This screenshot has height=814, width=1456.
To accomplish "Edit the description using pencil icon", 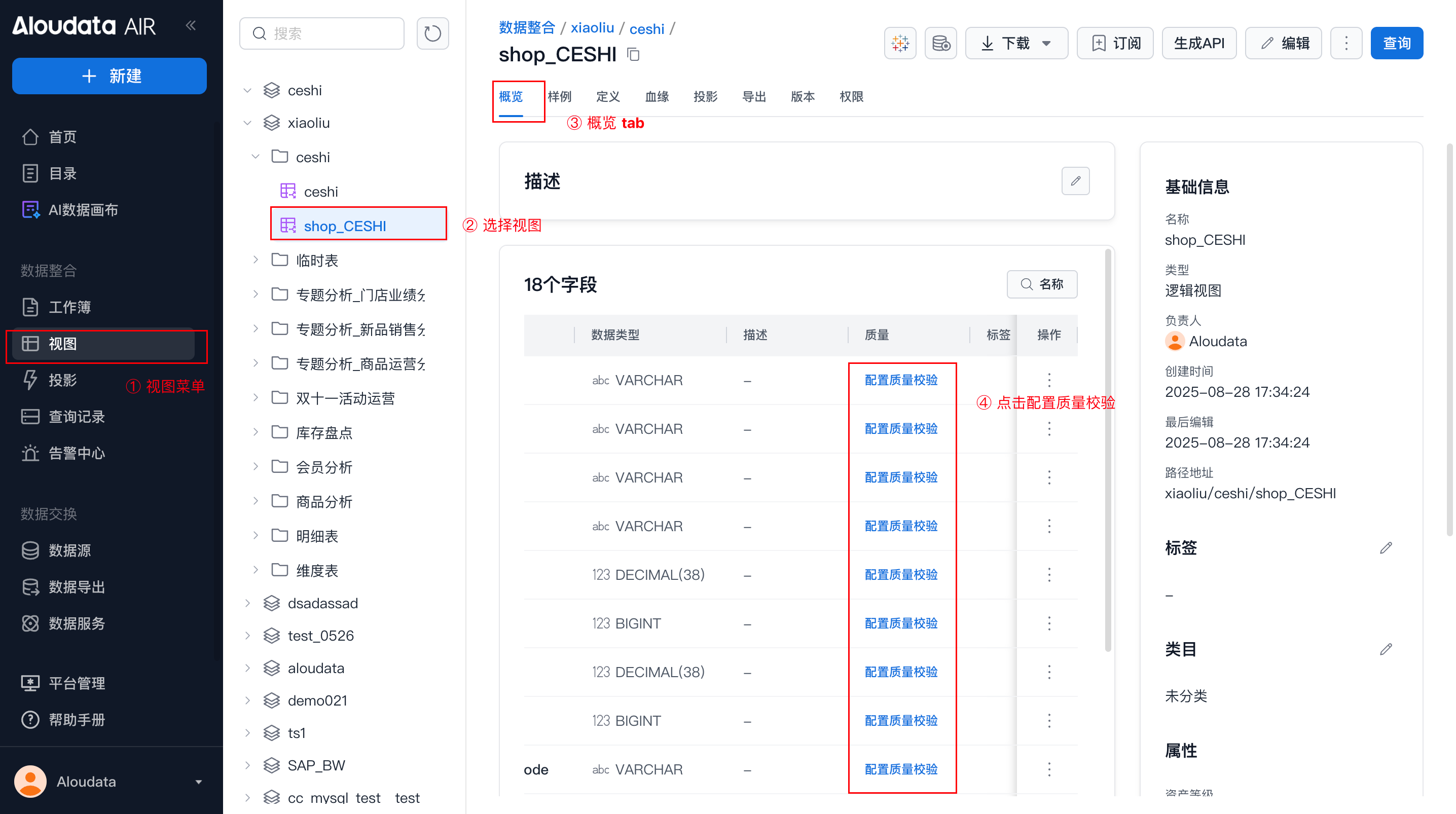I will click(x=1075, y=181).
